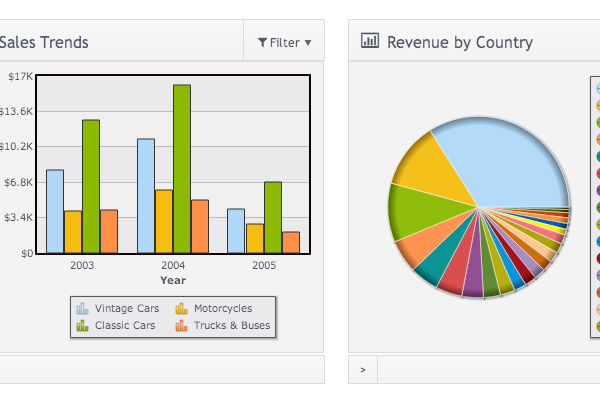Click the 2003 Vintage Cars bar
Viewport: 600px width, 400px height.
pos(55,211)
